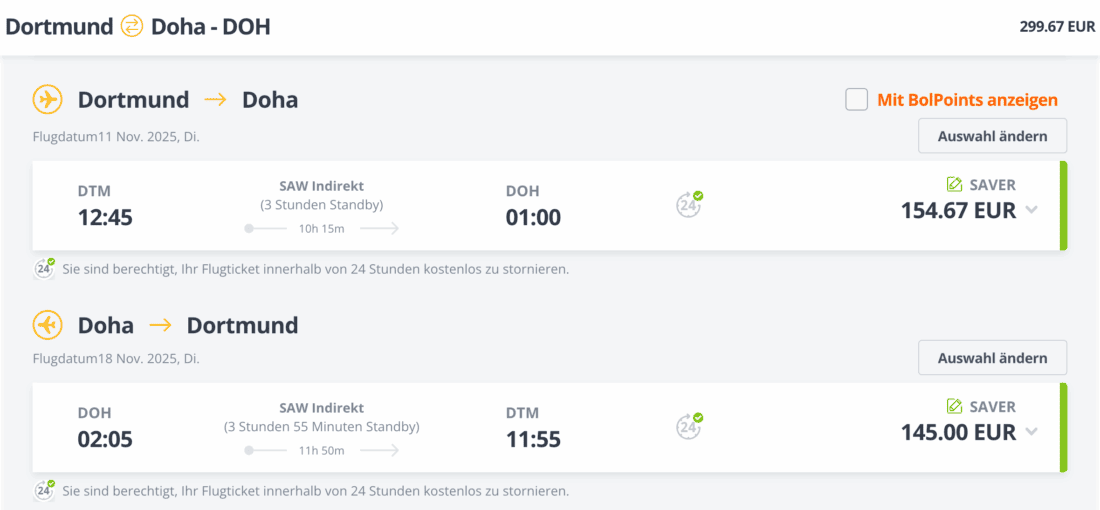Click the 24-hour cancellation icon on outbound flight
This screenshot has height=510, width=1100.
coord(688,205)
